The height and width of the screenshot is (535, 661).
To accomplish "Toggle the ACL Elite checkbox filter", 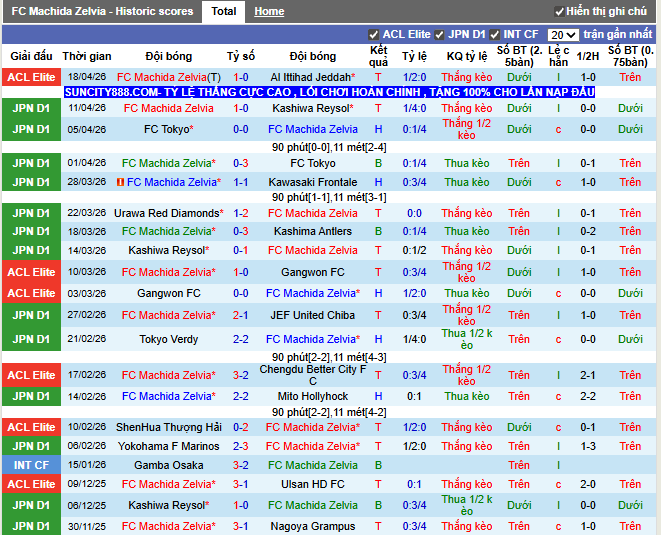I will 374,34.
